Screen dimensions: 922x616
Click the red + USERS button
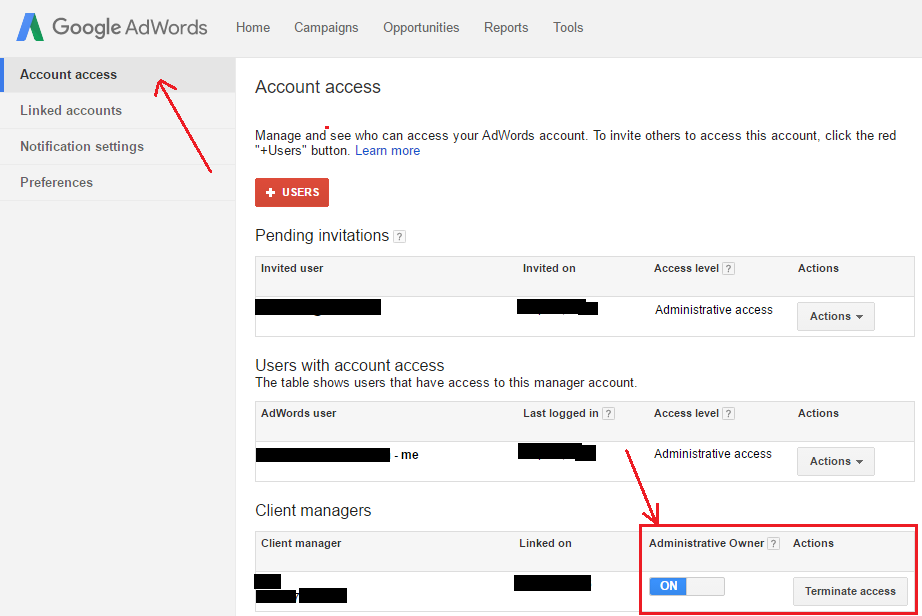(292, 192)
